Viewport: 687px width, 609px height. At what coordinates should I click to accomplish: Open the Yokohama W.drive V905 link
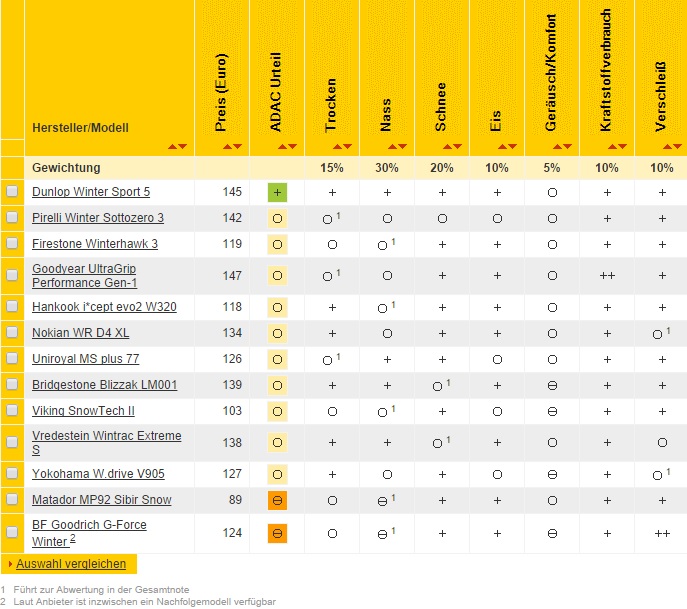(x=98, y=474)
